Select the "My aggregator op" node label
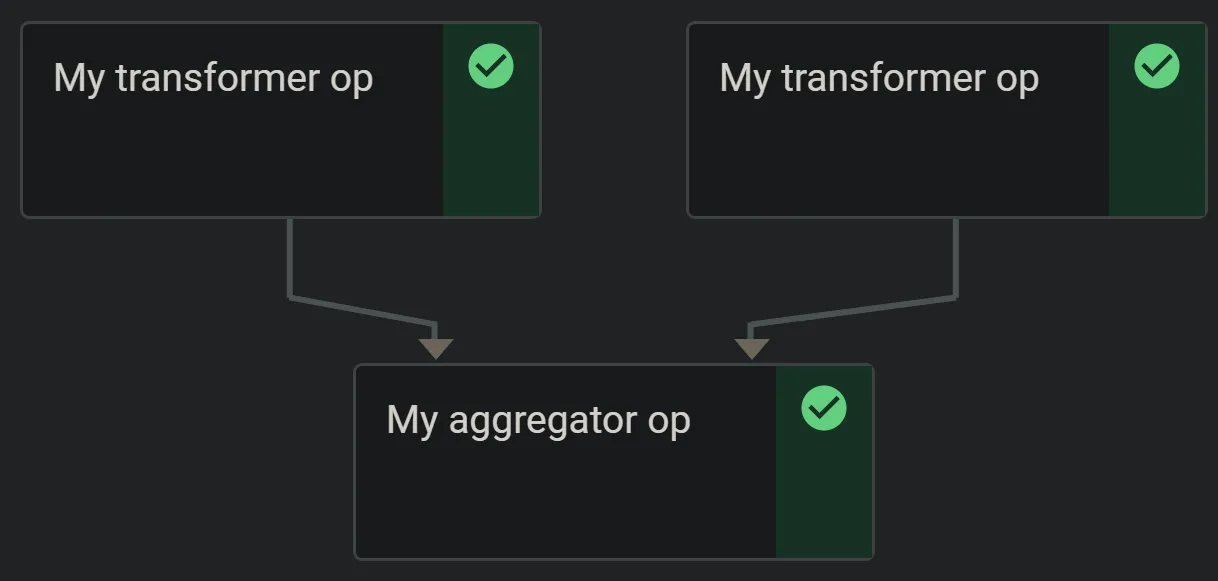Screen dimensions: 1218x581 pyautogui.click(x=538, y=420)
